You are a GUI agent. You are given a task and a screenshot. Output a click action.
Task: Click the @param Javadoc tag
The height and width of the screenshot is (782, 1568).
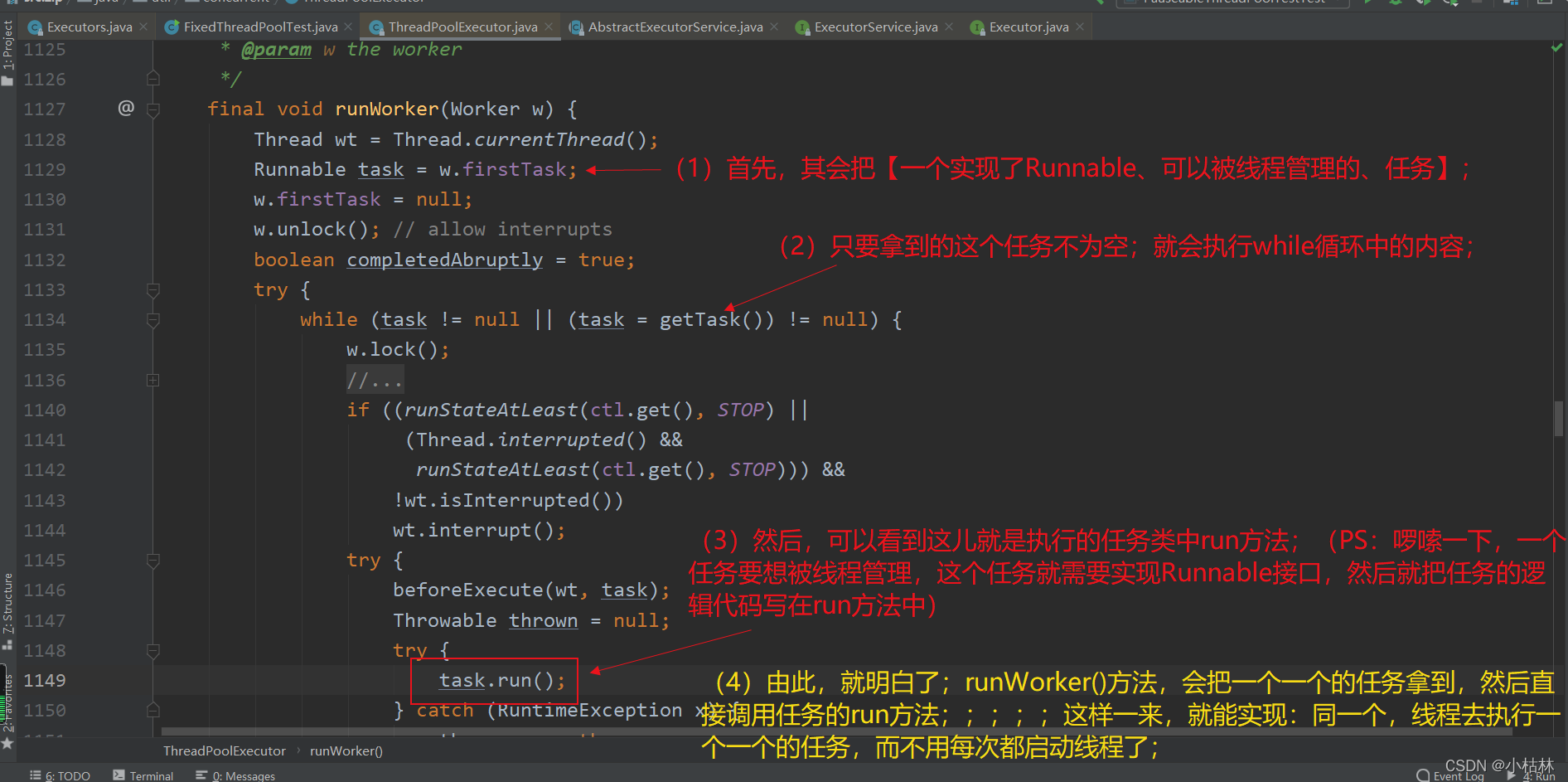(276, 50)
